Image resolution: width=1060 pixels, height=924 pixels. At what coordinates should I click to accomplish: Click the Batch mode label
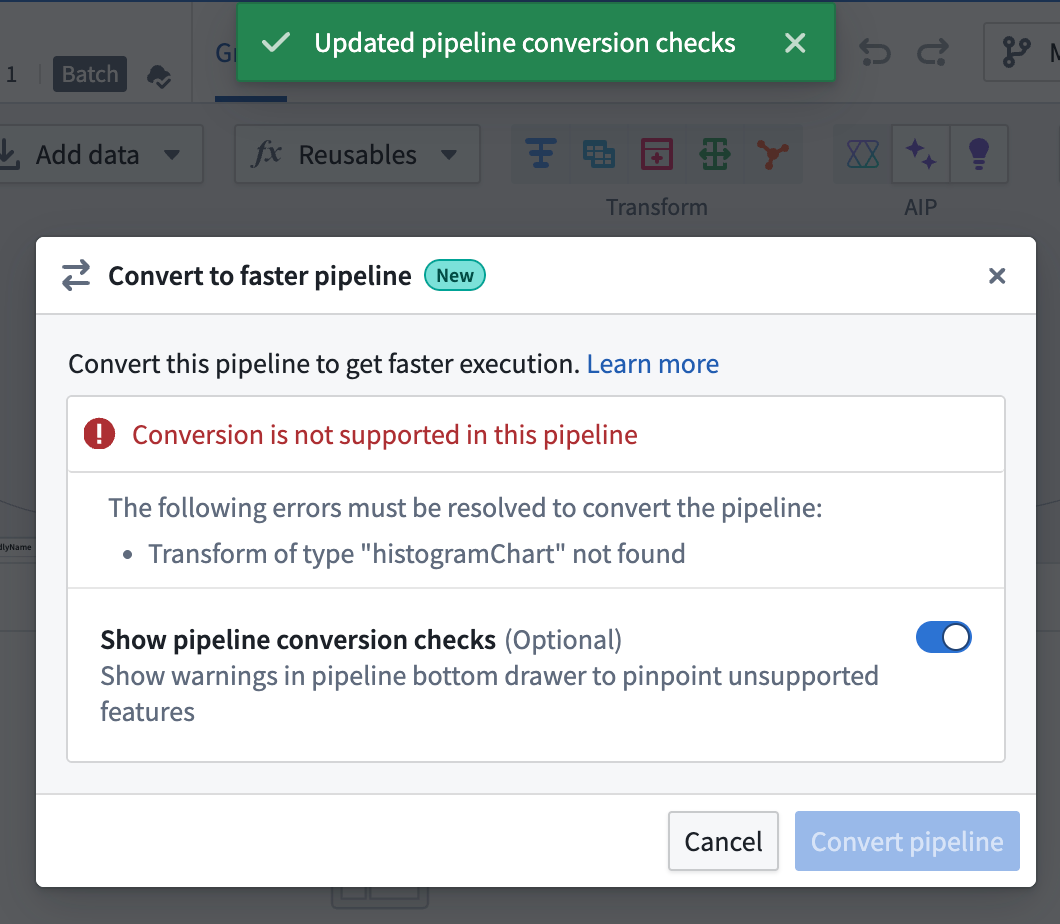[x=89, y=74]
